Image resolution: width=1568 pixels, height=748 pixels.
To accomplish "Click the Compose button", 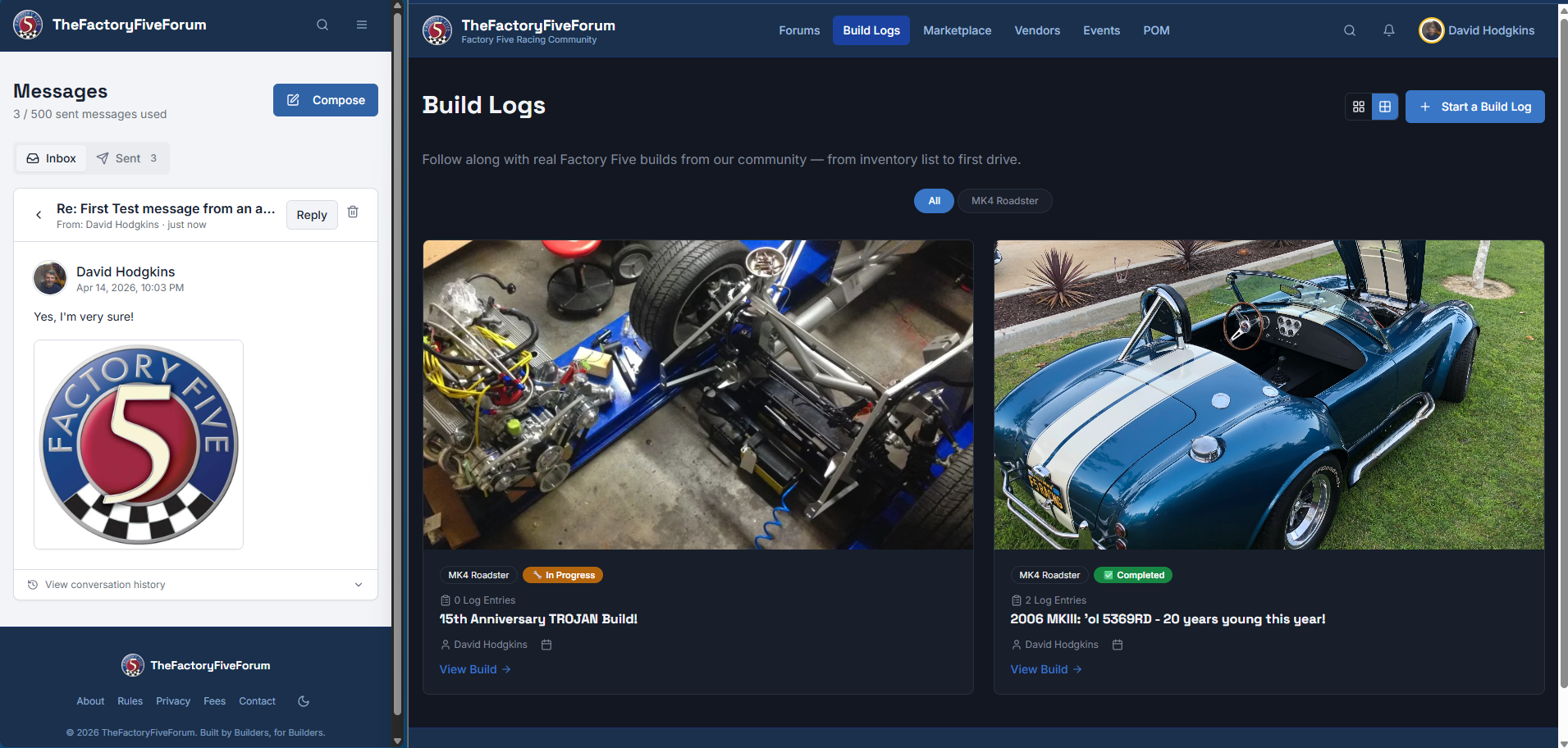I will (326, 100).
